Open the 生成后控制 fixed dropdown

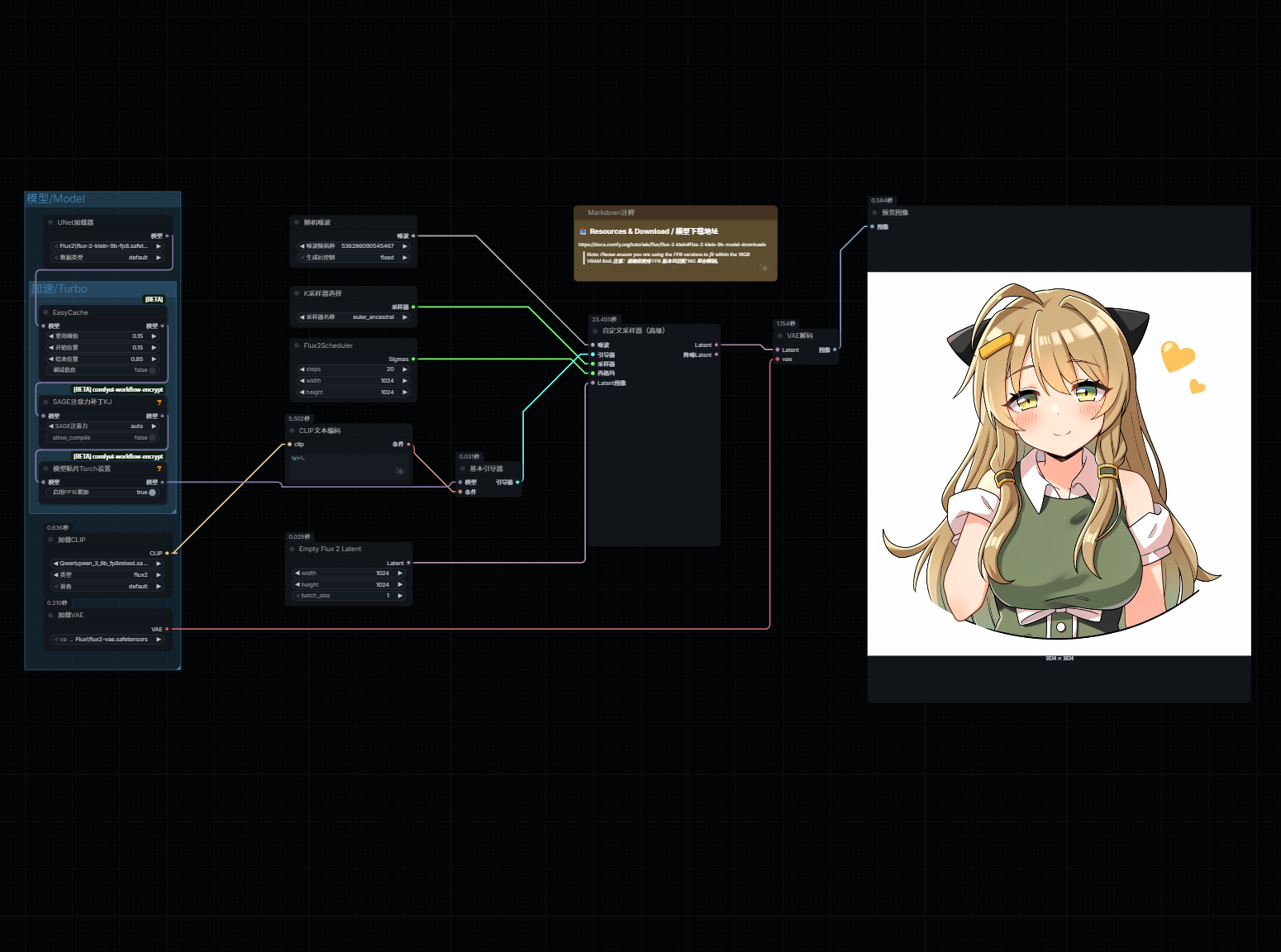[354, 258]
